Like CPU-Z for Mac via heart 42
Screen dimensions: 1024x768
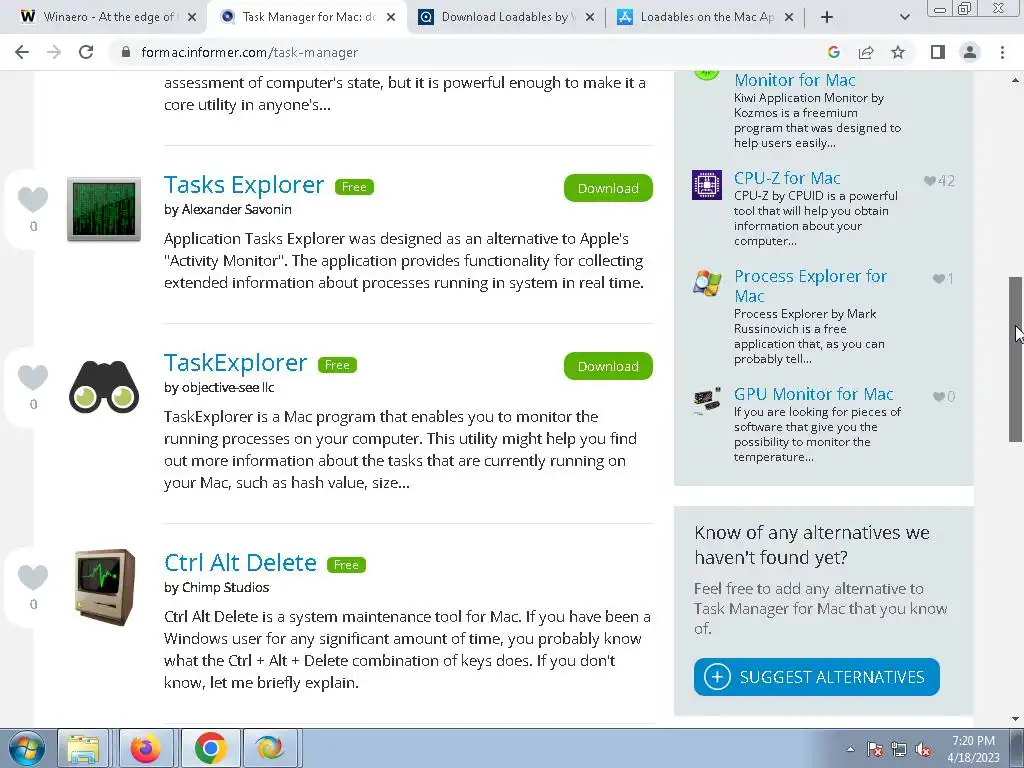(x=939, y=181)
